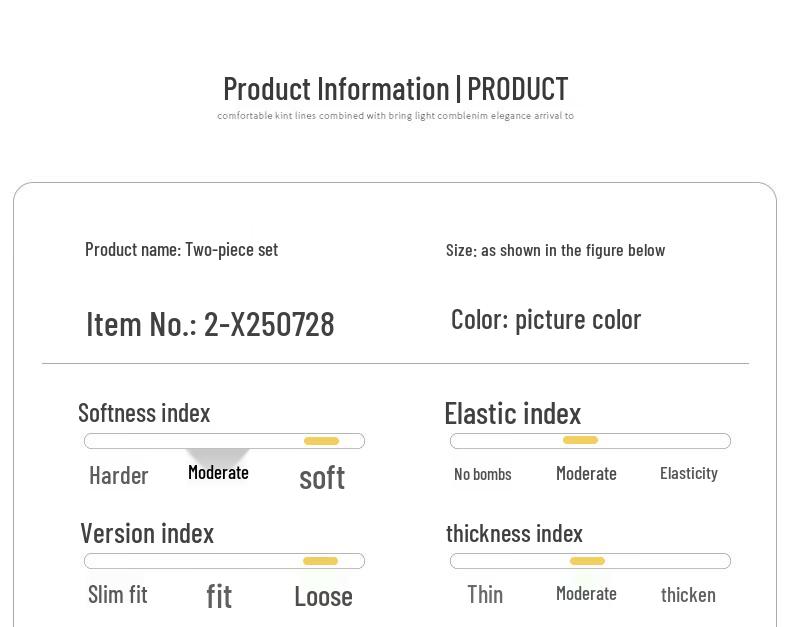This screenshot has width=790, height=627.
Task: Click the Version index slider bar
Action: pos(224,561)
